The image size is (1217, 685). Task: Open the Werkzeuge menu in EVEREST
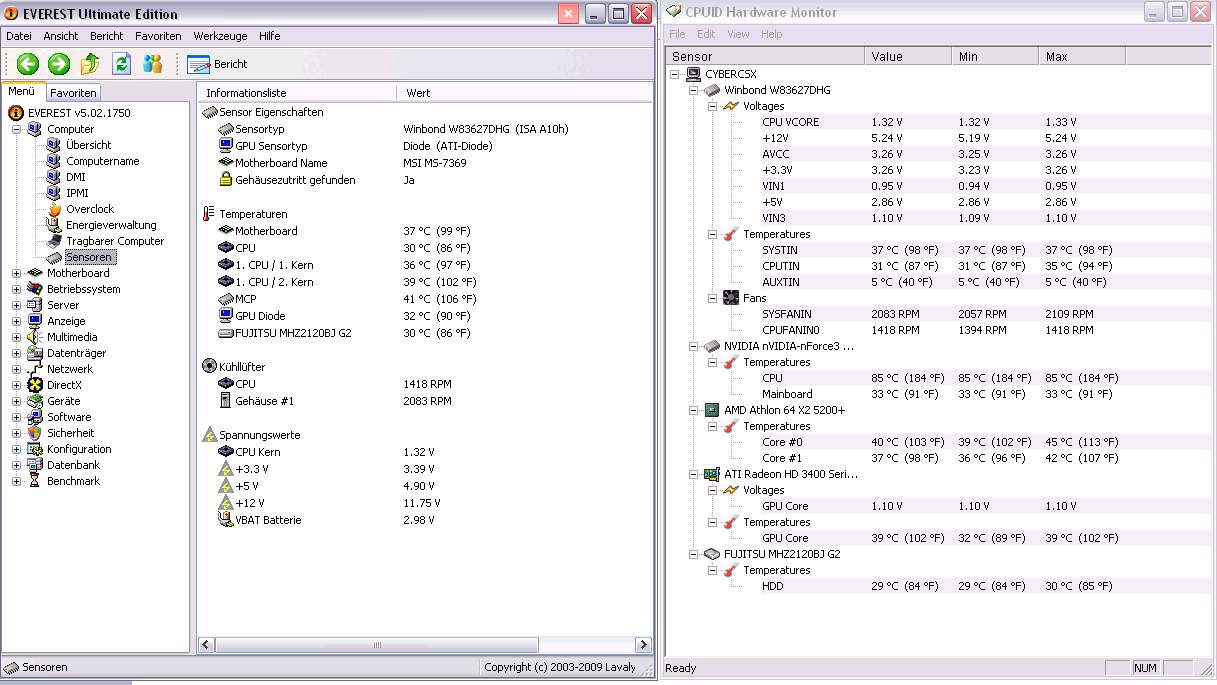(x=220, y=36)
